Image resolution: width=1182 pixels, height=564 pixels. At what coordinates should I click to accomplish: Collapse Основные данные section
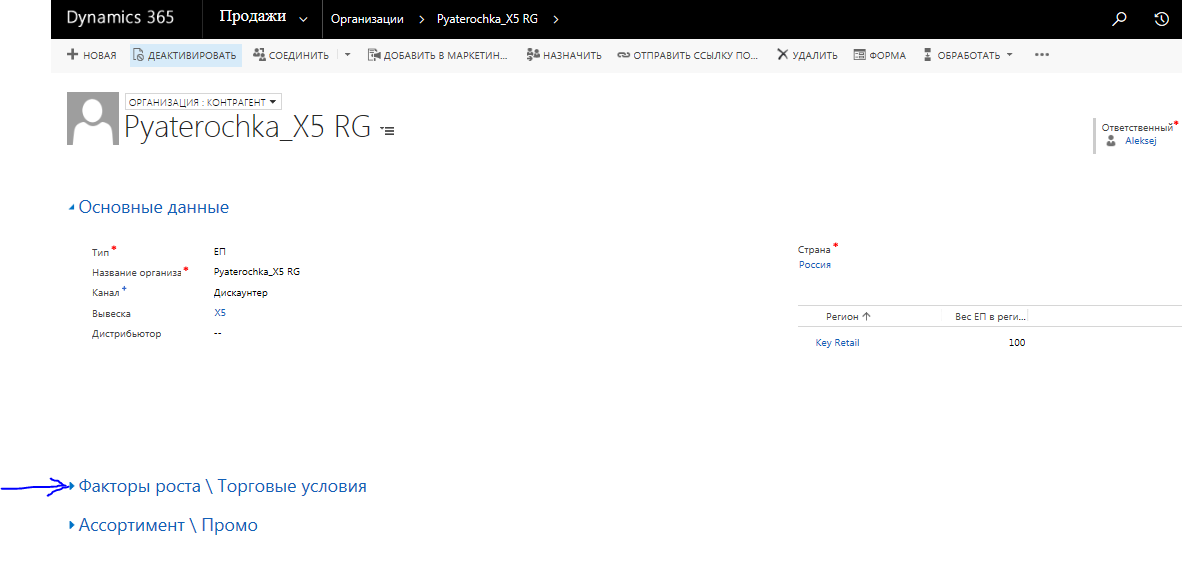click(149, 207)
